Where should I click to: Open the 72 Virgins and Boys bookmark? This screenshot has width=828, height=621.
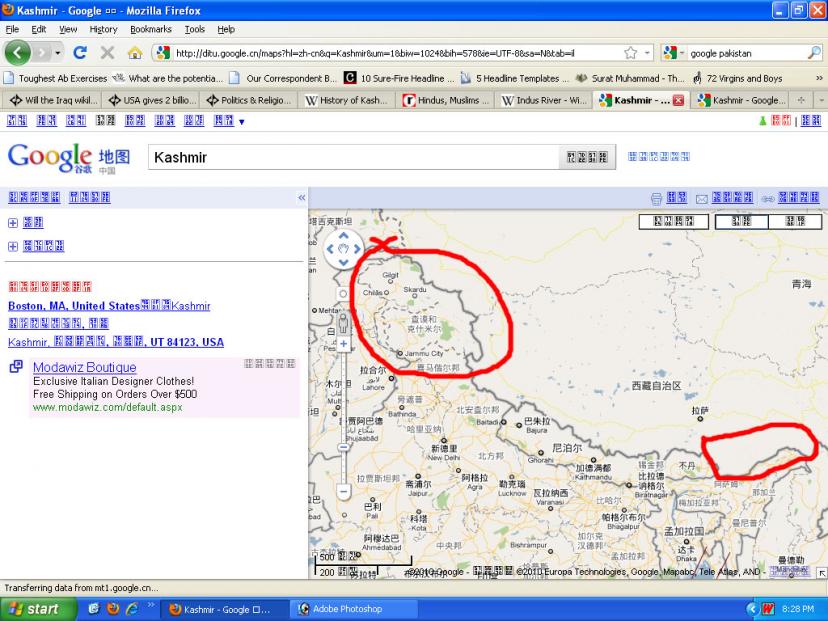738,78
